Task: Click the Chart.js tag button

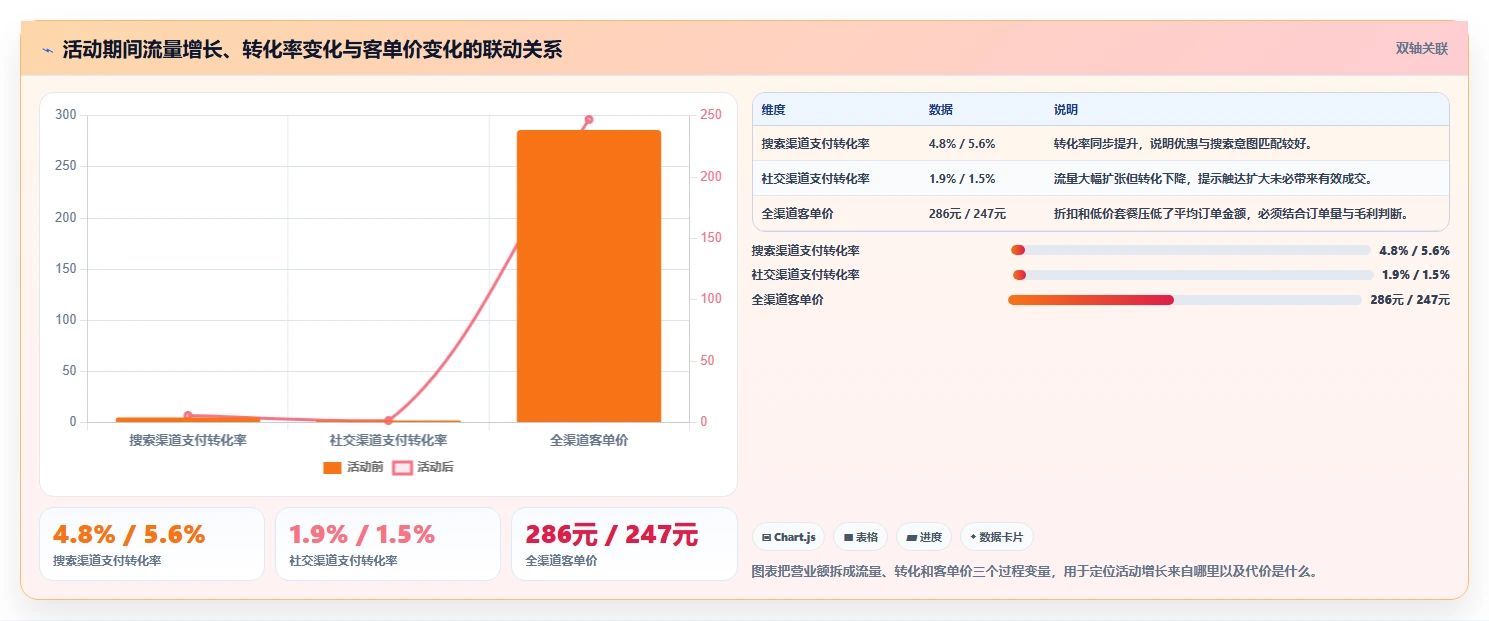Action: point(788,537)
